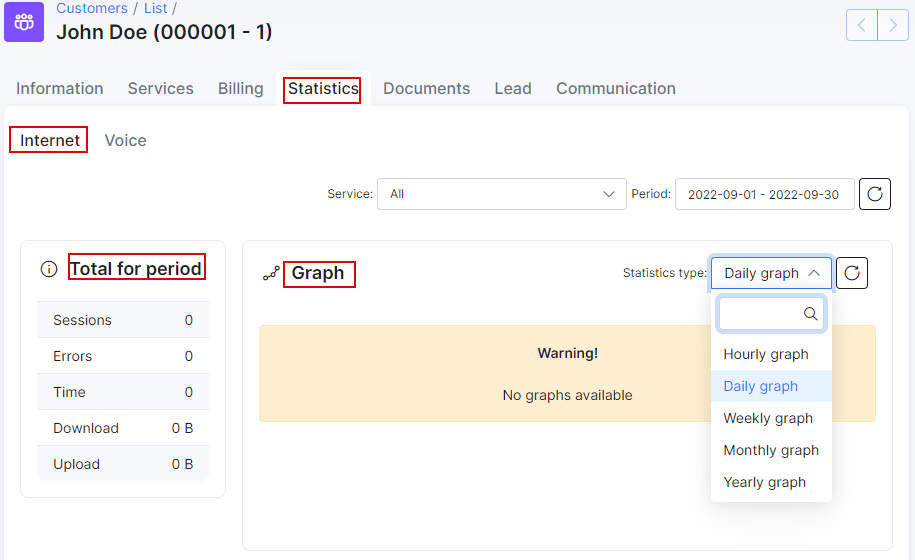Screen dimensions: 915x560
Task: Follow the List breadcrumb link
Action: [x=155, y=8]
